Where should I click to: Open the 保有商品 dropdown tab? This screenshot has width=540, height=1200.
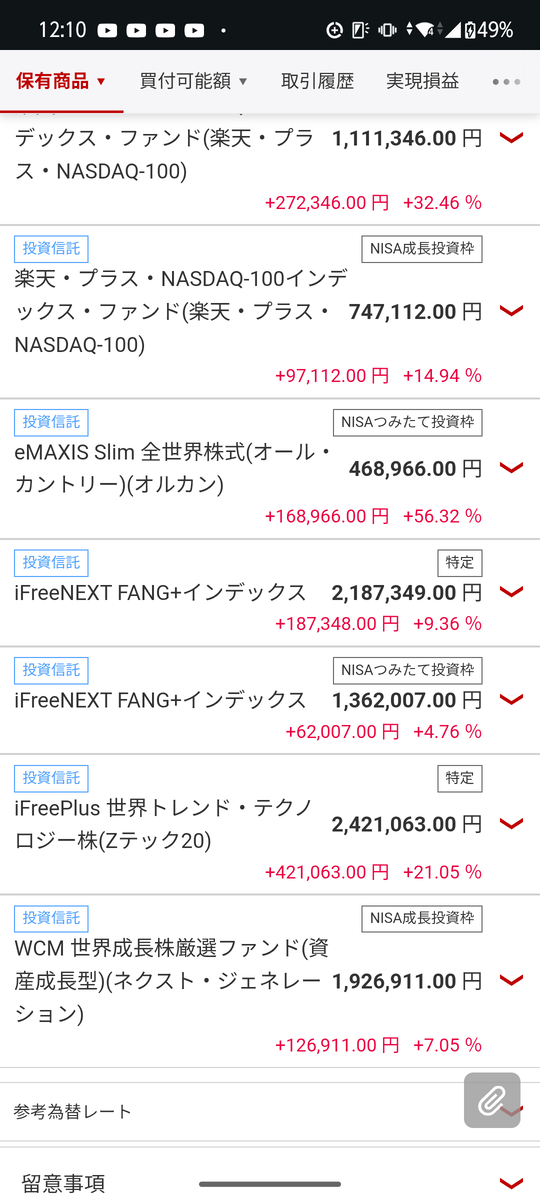(x=61, y=81)
